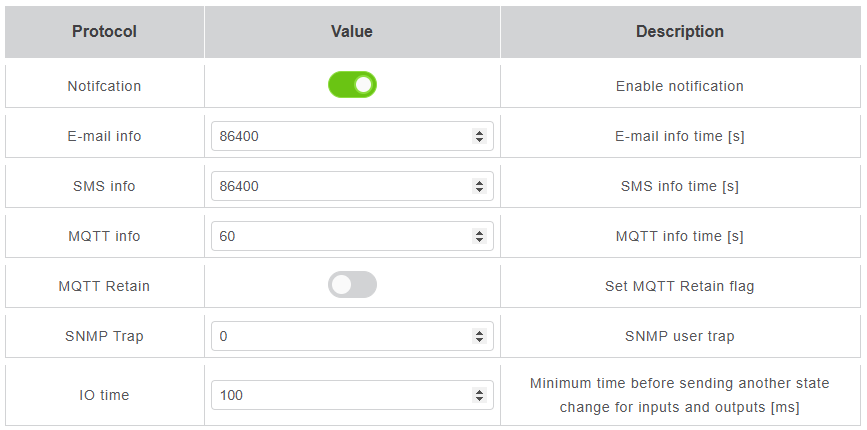Click the Value column header
Screen dimensions: 867x430
coord(352,32)
